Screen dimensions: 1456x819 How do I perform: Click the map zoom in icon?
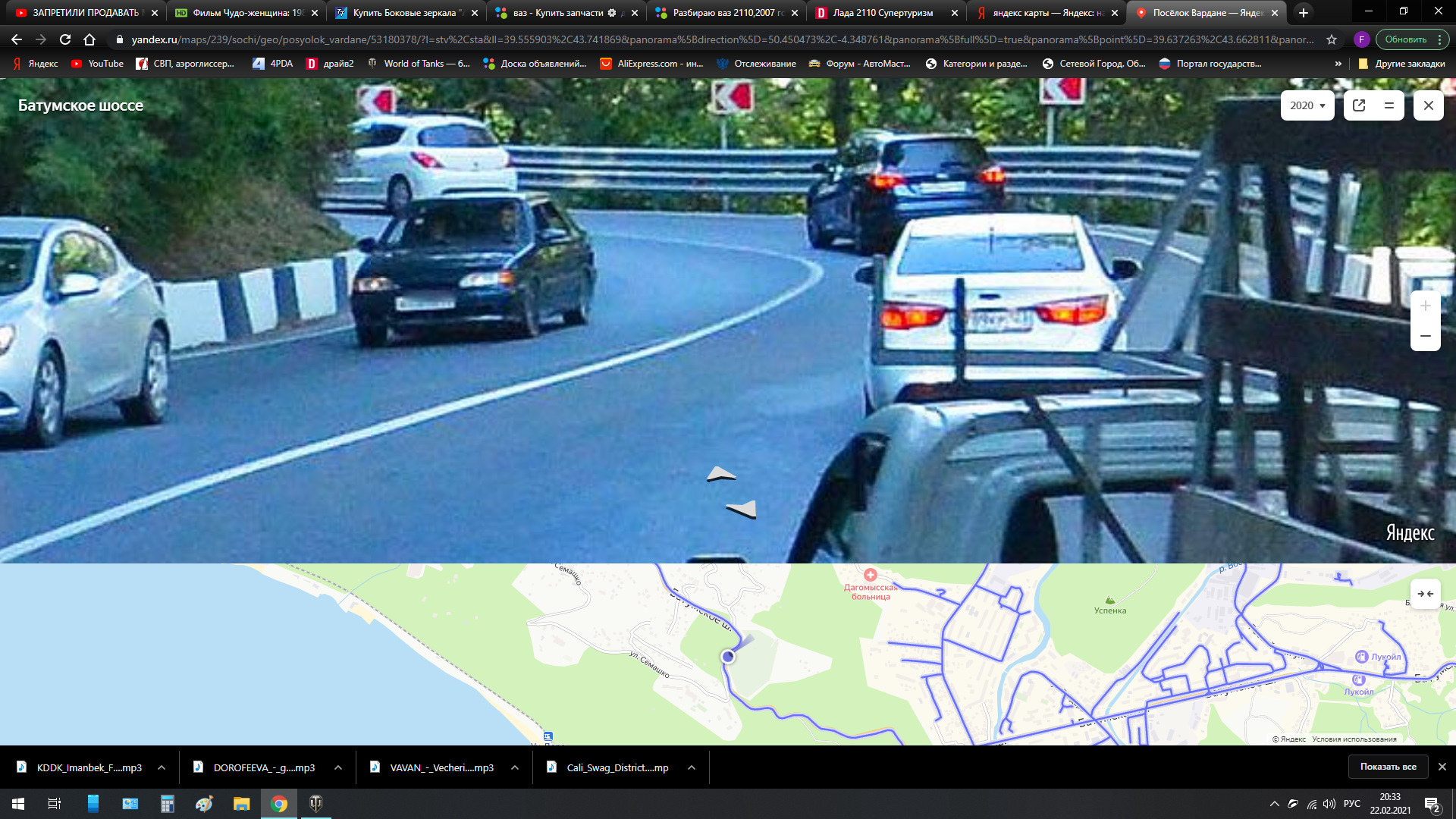point(1425,306)
